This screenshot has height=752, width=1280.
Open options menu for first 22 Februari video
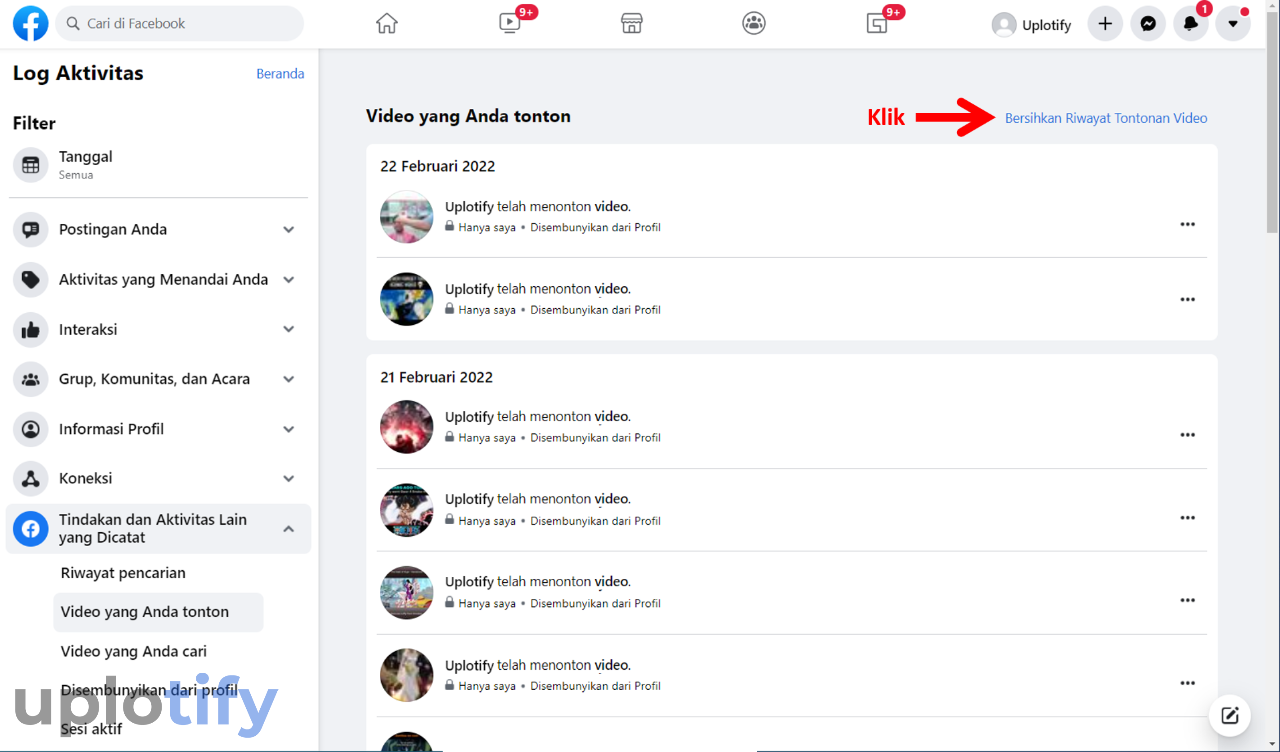[1188, 224]
